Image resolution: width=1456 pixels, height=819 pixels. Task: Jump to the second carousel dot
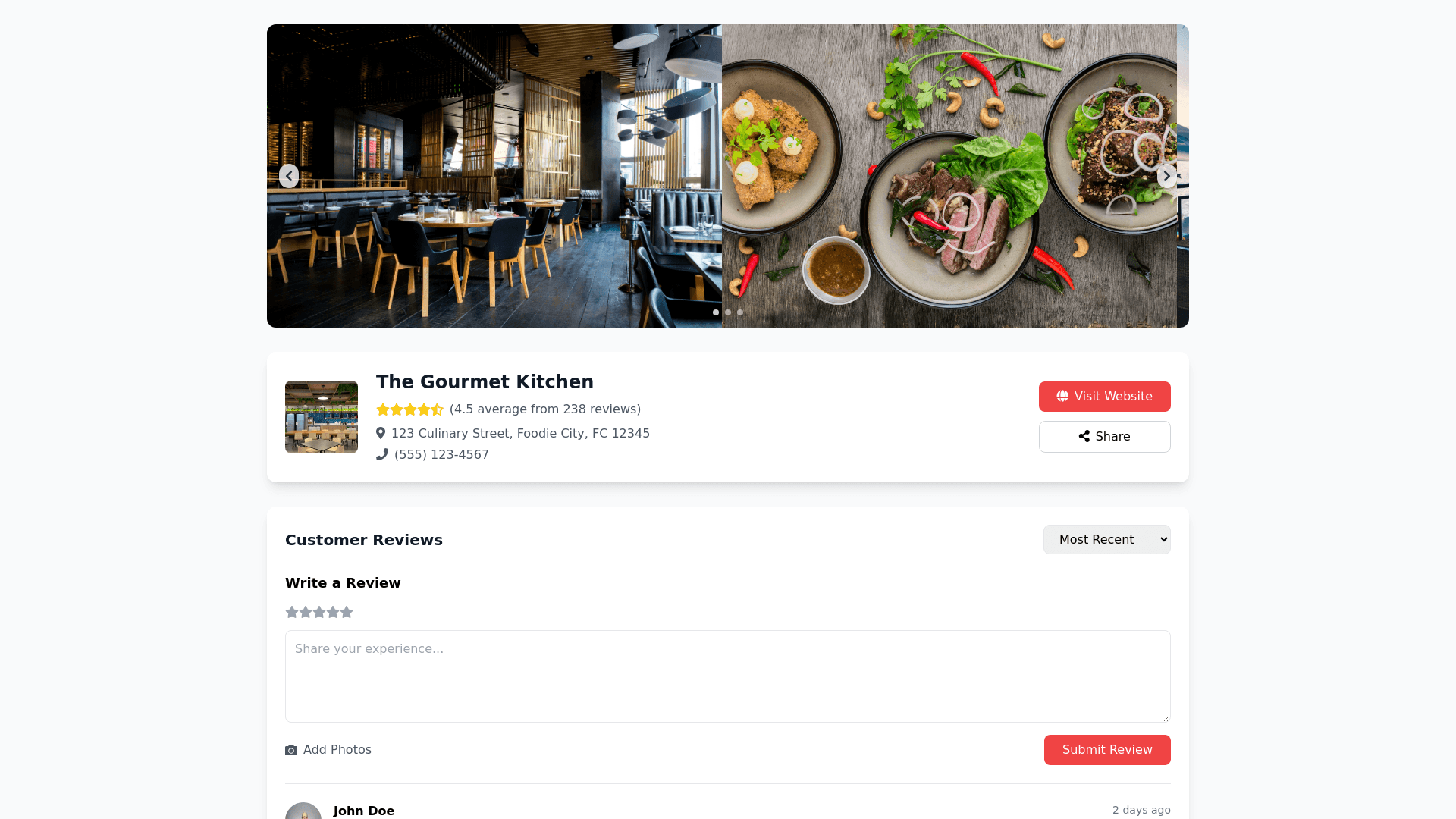click(728, 312)
